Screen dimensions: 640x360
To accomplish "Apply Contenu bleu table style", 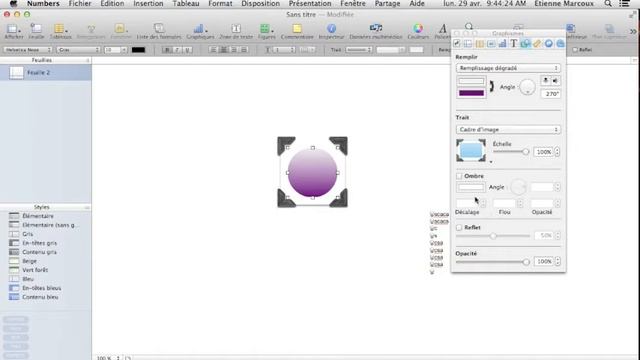I will [x=40, y=297].
